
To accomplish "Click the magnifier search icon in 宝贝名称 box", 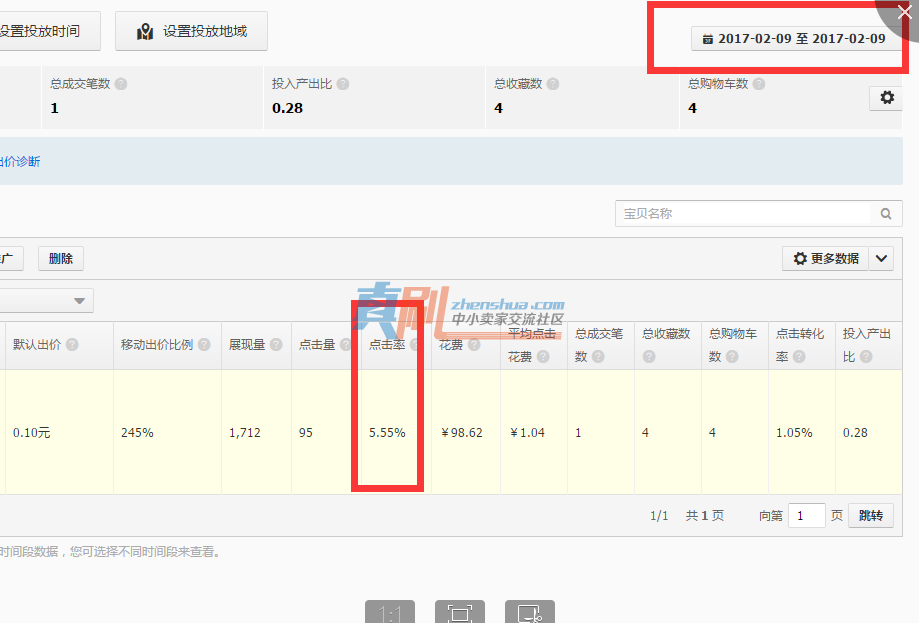I will click(886, 214).
